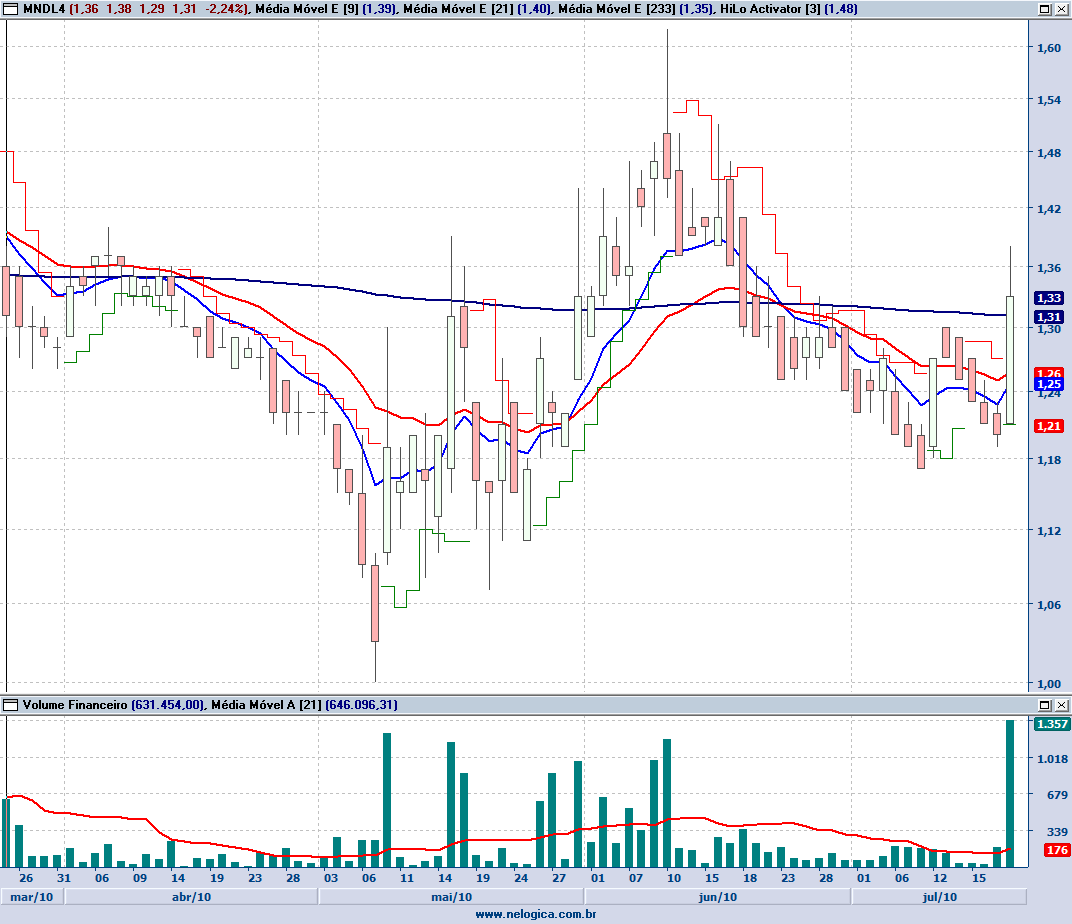Select the HiLo Activator [3] indicator label
Viewport: 1072px width, 924px height.
tap(770, 9)
